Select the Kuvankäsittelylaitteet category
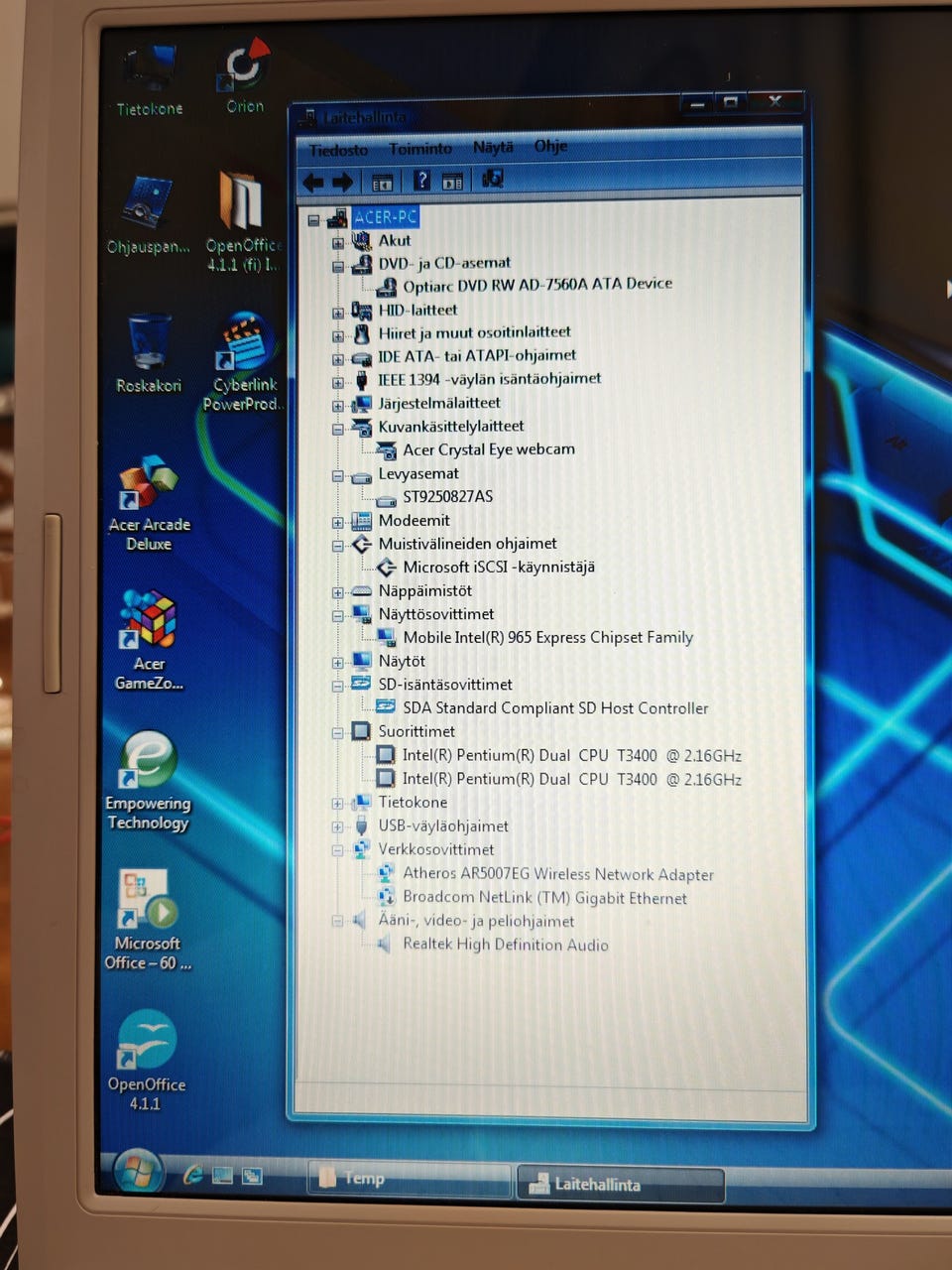This screenshot has width=952, height=1270. pyautogui.click(x=450, y=426)
